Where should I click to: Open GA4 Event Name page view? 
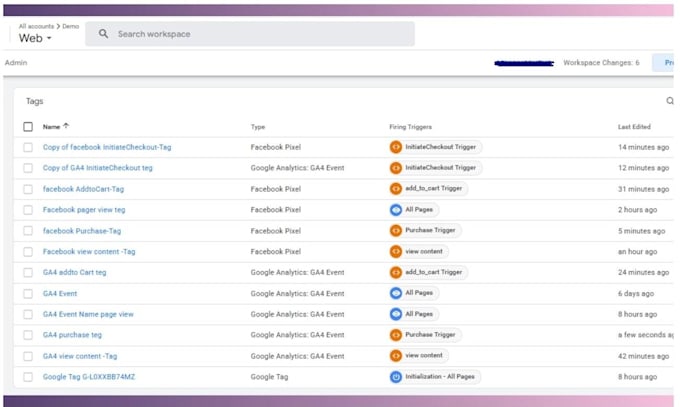click(88, 314)
